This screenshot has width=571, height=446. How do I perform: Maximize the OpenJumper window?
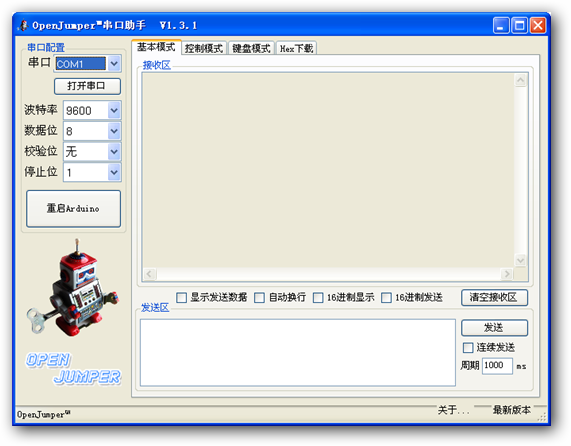[x=519, y=25]
